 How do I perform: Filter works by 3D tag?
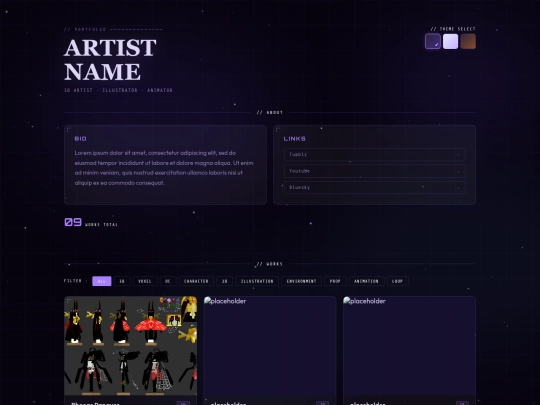click(122, 281)
